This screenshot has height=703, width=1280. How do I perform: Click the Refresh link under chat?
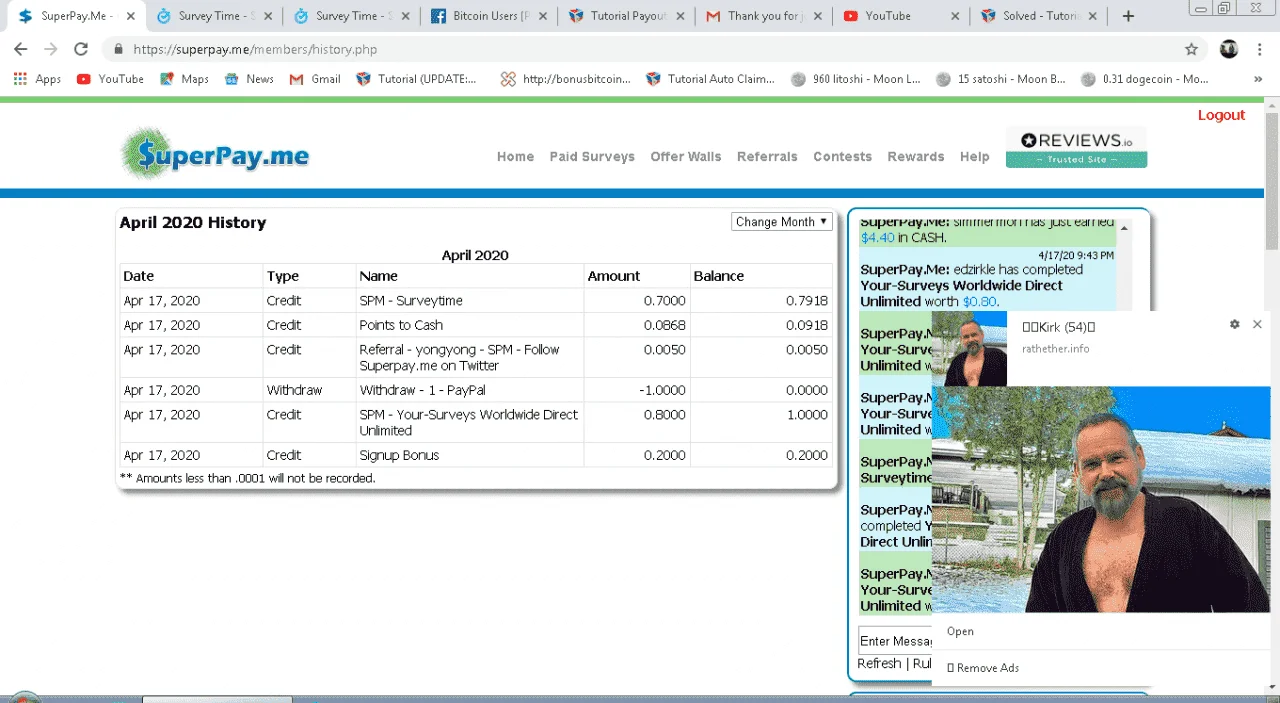(879, 663)
